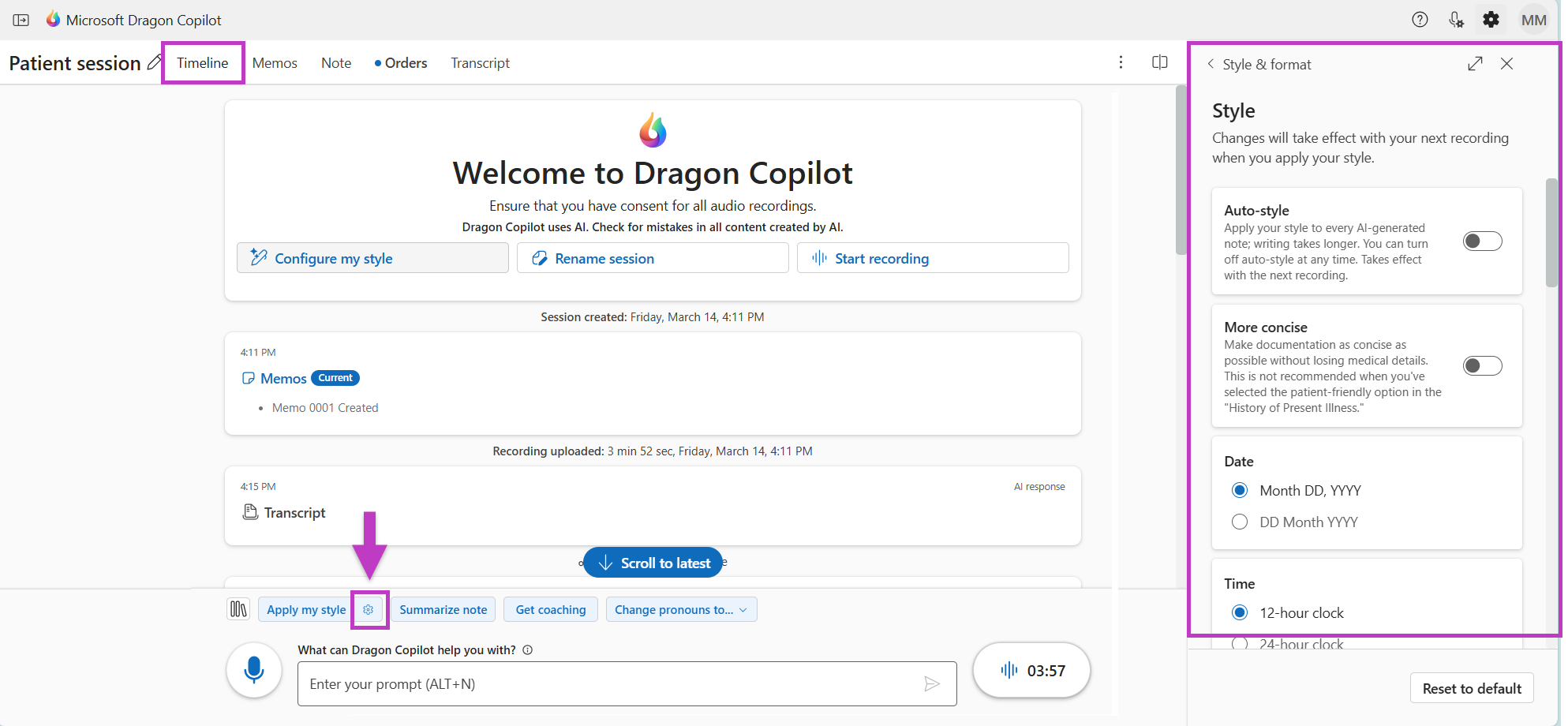Click the 03:57 recording timer button
Viewport: 1568px width, 726px height.
tap(1031, 670)
